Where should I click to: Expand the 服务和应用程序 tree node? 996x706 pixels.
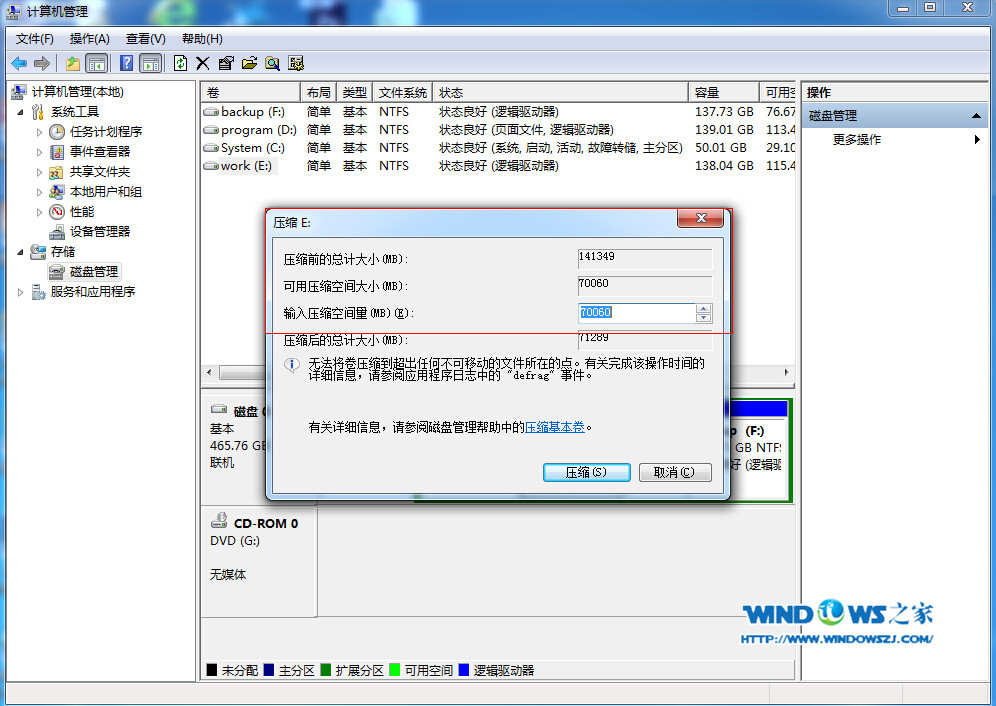18,292
